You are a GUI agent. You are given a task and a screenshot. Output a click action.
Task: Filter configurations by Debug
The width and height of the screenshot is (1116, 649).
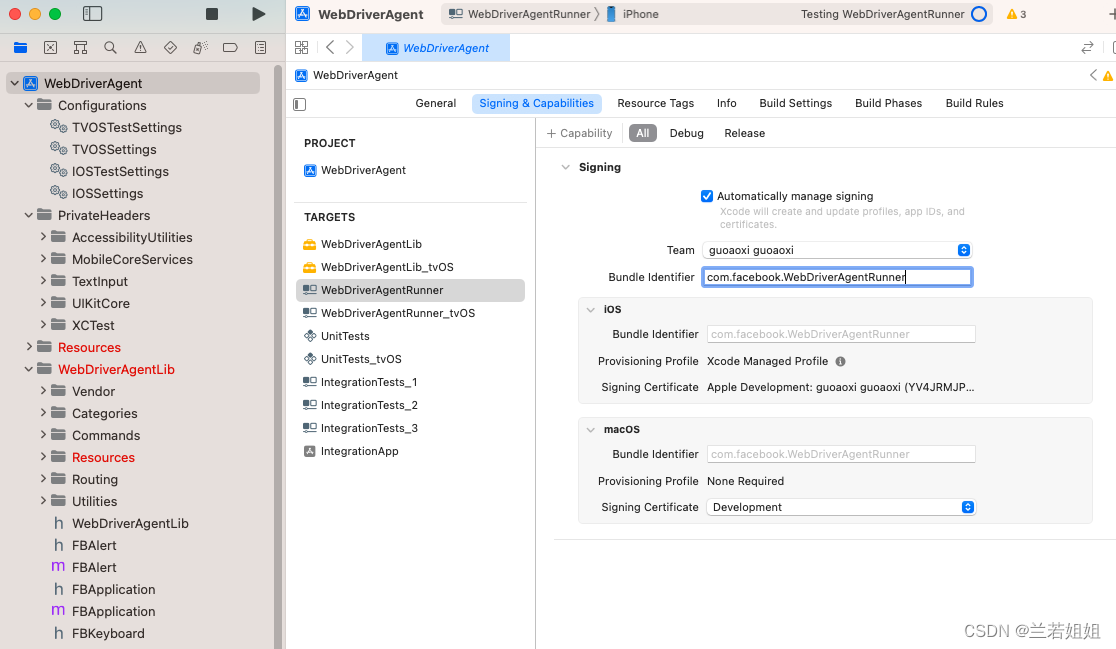point(687,133)
